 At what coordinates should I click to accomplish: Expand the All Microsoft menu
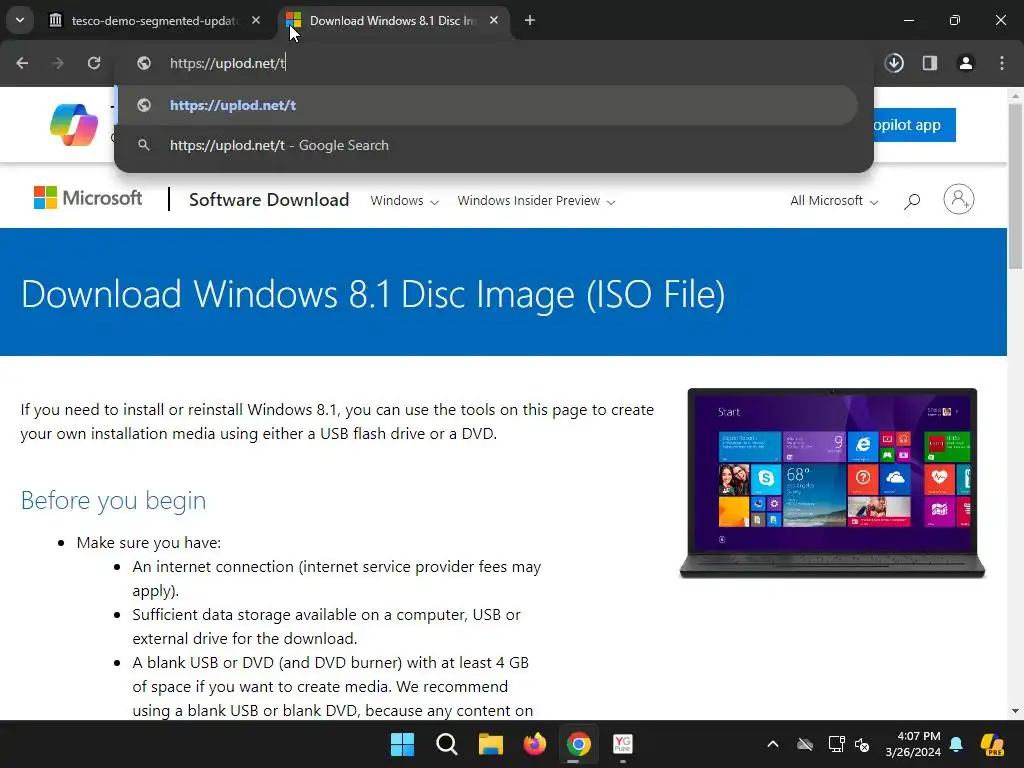(x=834, y=201)
